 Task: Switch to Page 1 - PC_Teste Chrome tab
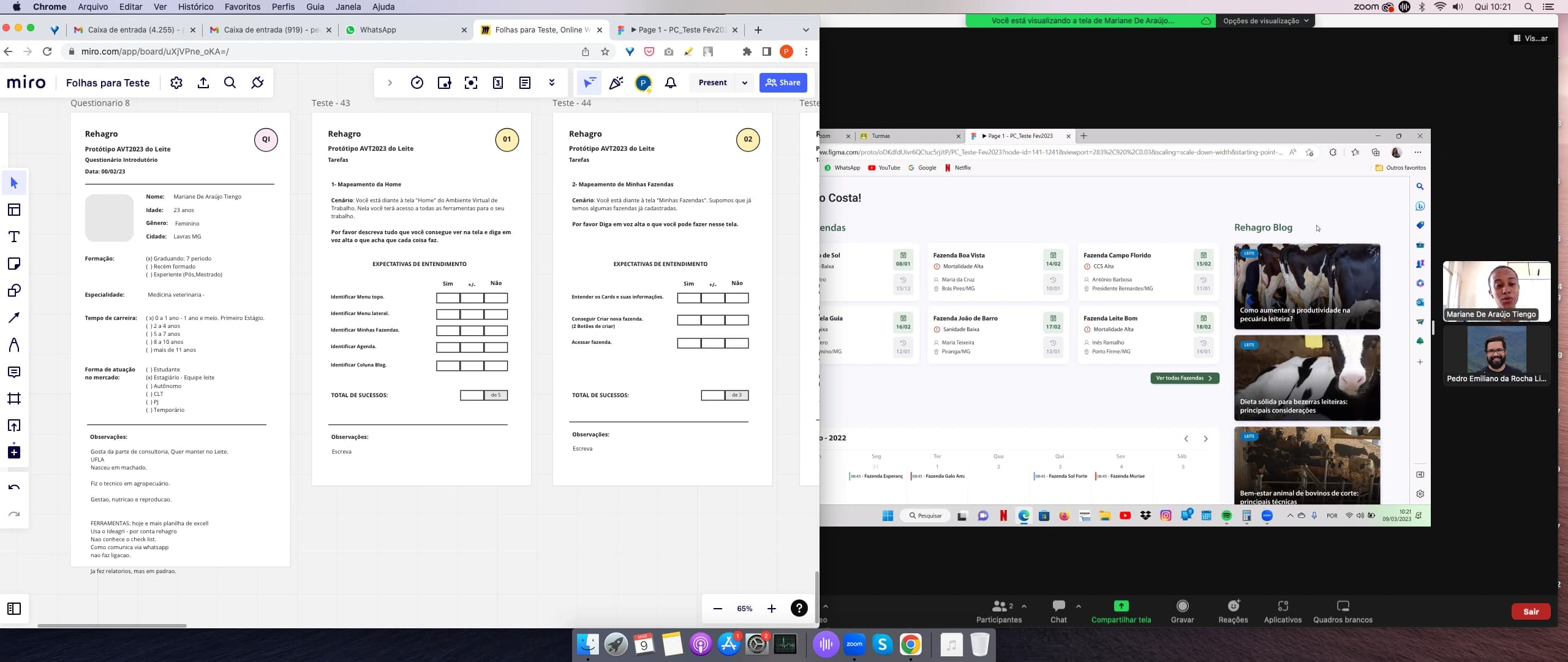(677, 30)
